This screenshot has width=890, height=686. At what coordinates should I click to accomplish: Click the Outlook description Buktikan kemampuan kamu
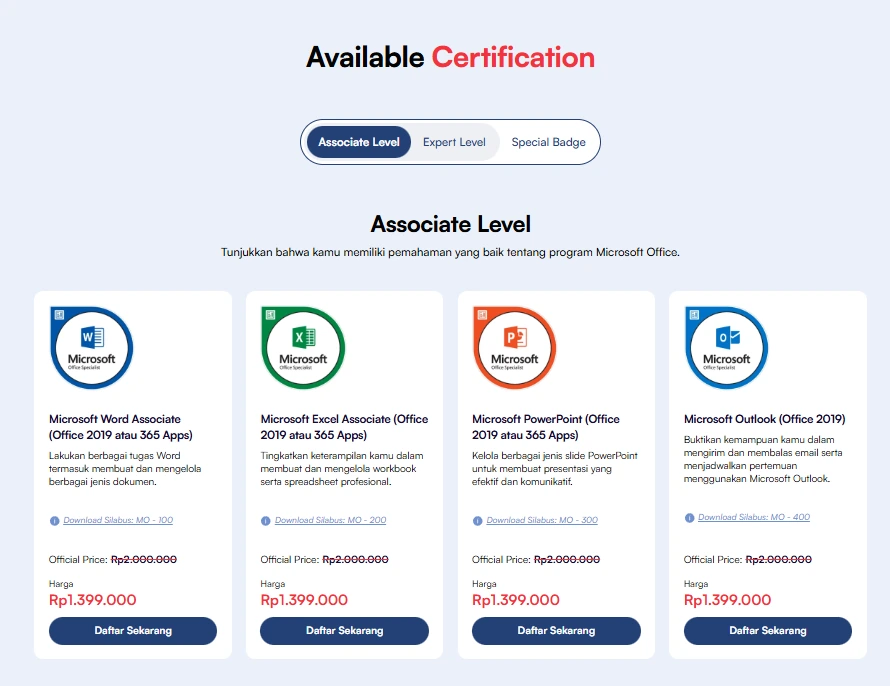[x=763, y=459]
